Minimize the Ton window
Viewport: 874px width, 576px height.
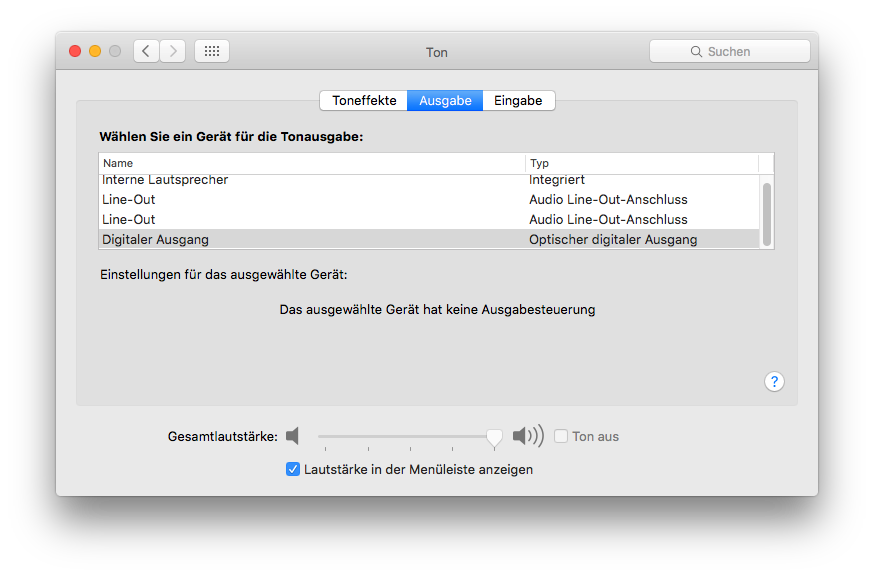[x=95, y=51]
